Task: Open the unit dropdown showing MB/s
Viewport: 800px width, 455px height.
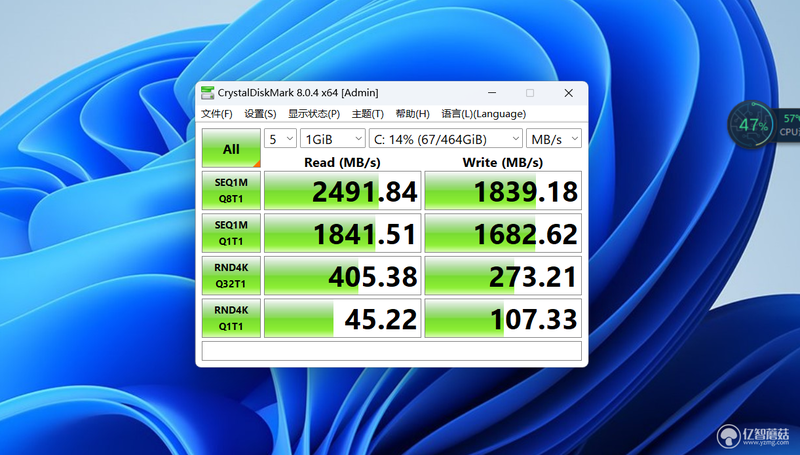Action: pyautogui.click(x=554, y=139)
